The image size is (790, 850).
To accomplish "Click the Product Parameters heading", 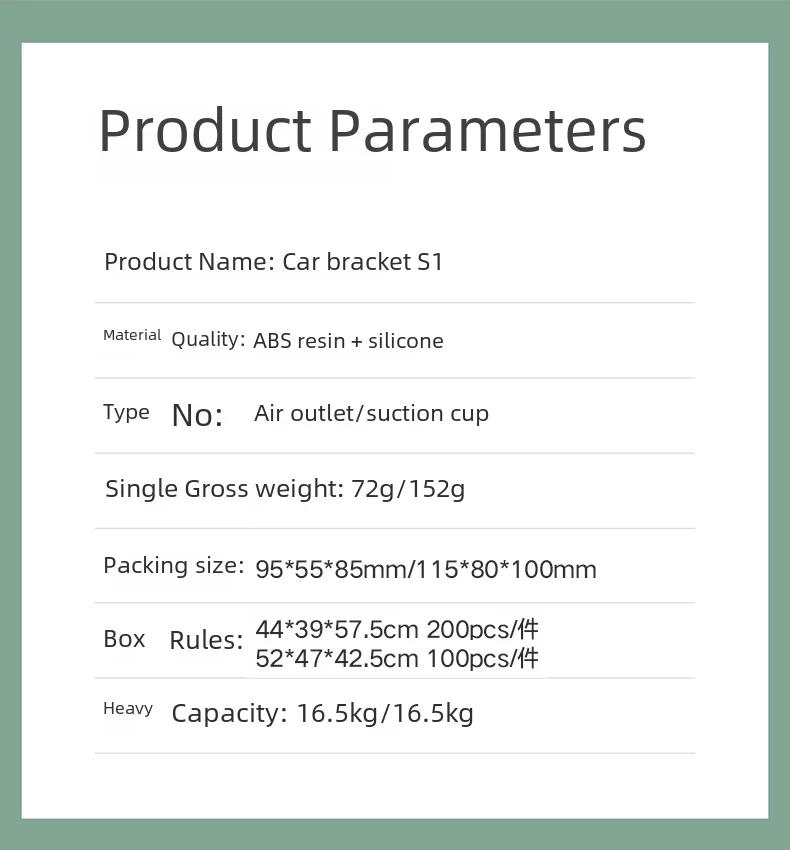I will (372, 132).
